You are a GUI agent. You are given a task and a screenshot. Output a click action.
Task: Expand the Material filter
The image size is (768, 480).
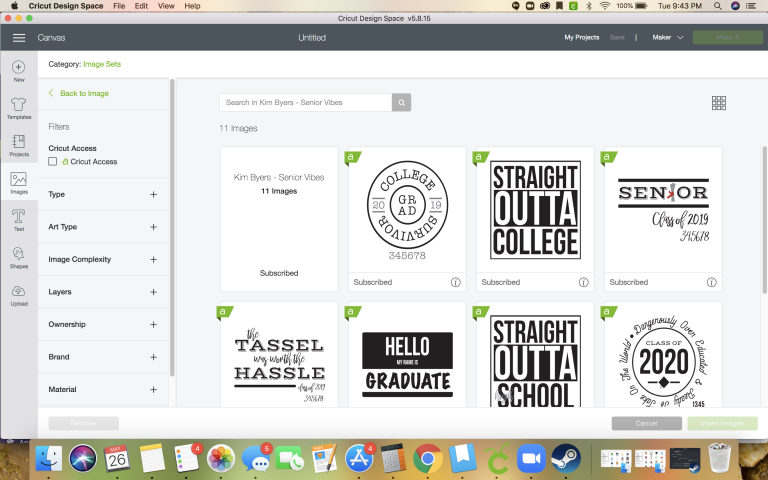pos(153,389)
